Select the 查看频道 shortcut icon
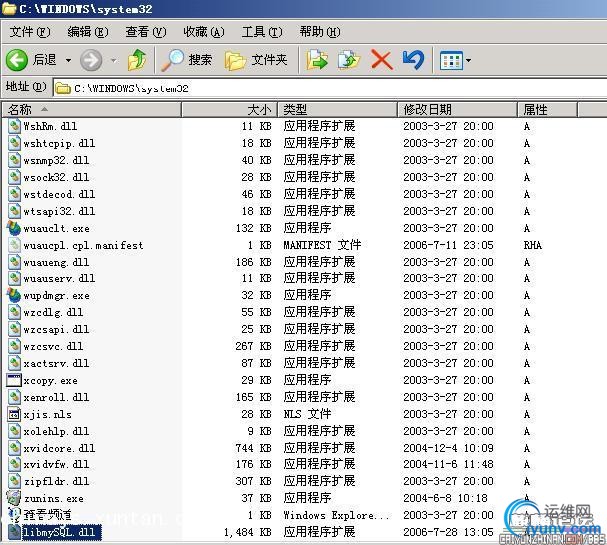This screenshot has width=607, height=545. pyautogui.click(x=14, y=515)
